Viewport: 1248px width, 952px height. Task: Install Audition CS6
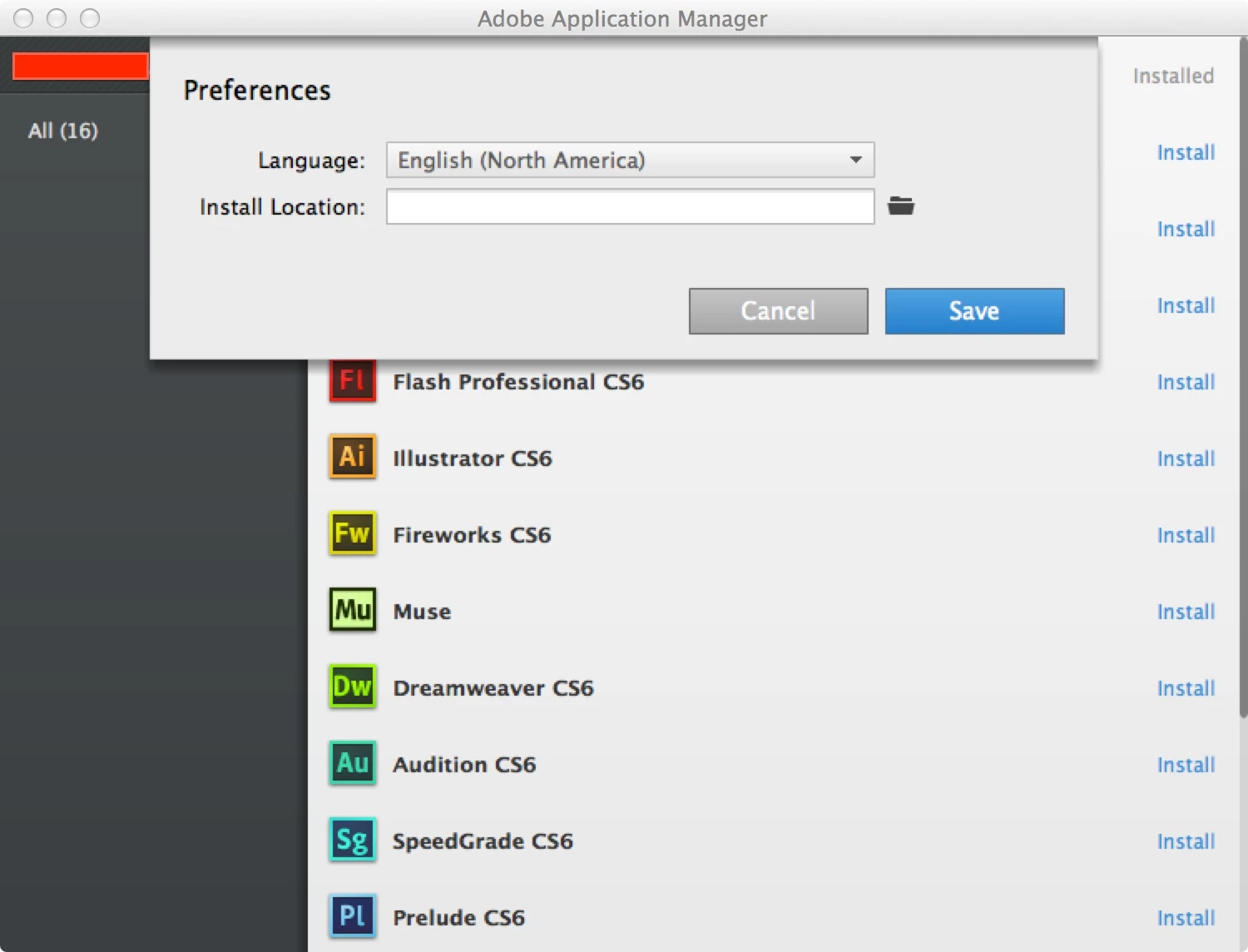coord(1186,765)
